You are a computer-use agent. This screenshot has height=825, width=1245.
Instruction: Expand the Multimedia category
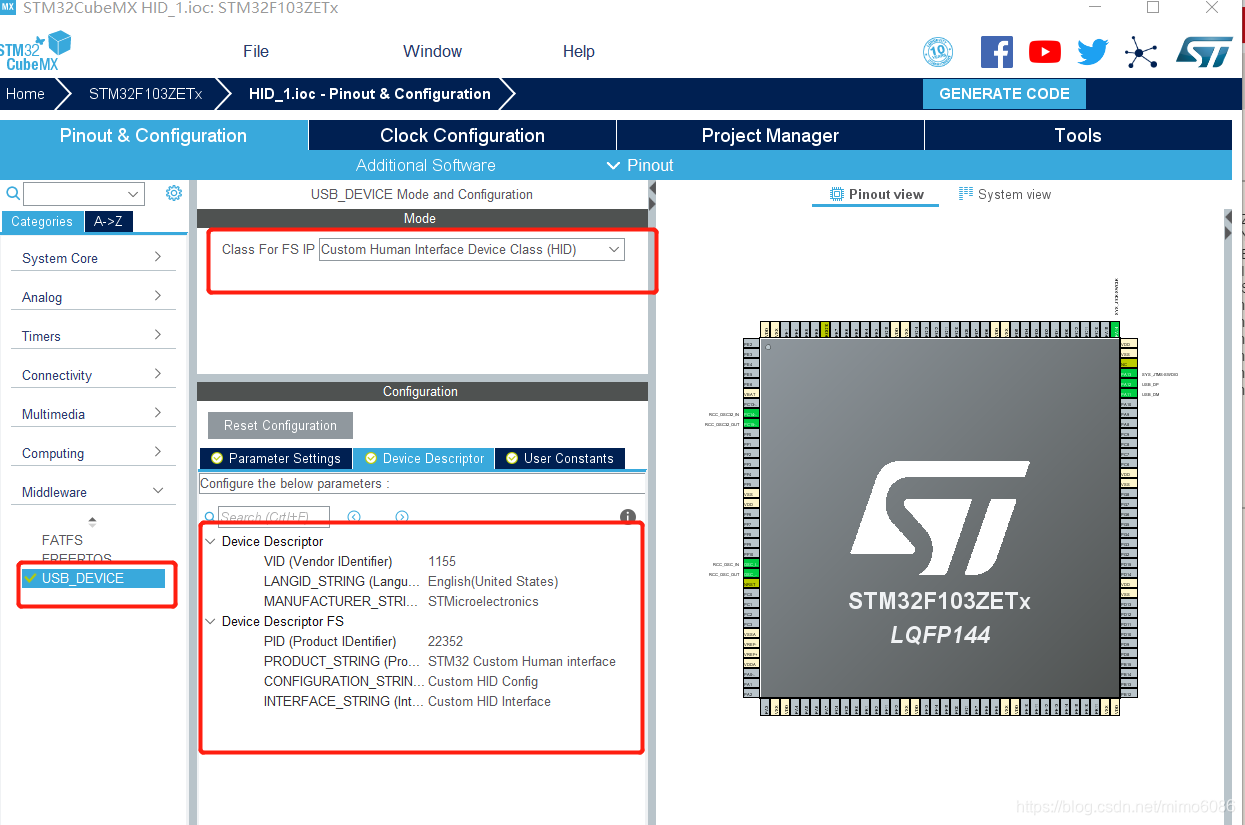[x=92, y=414]
